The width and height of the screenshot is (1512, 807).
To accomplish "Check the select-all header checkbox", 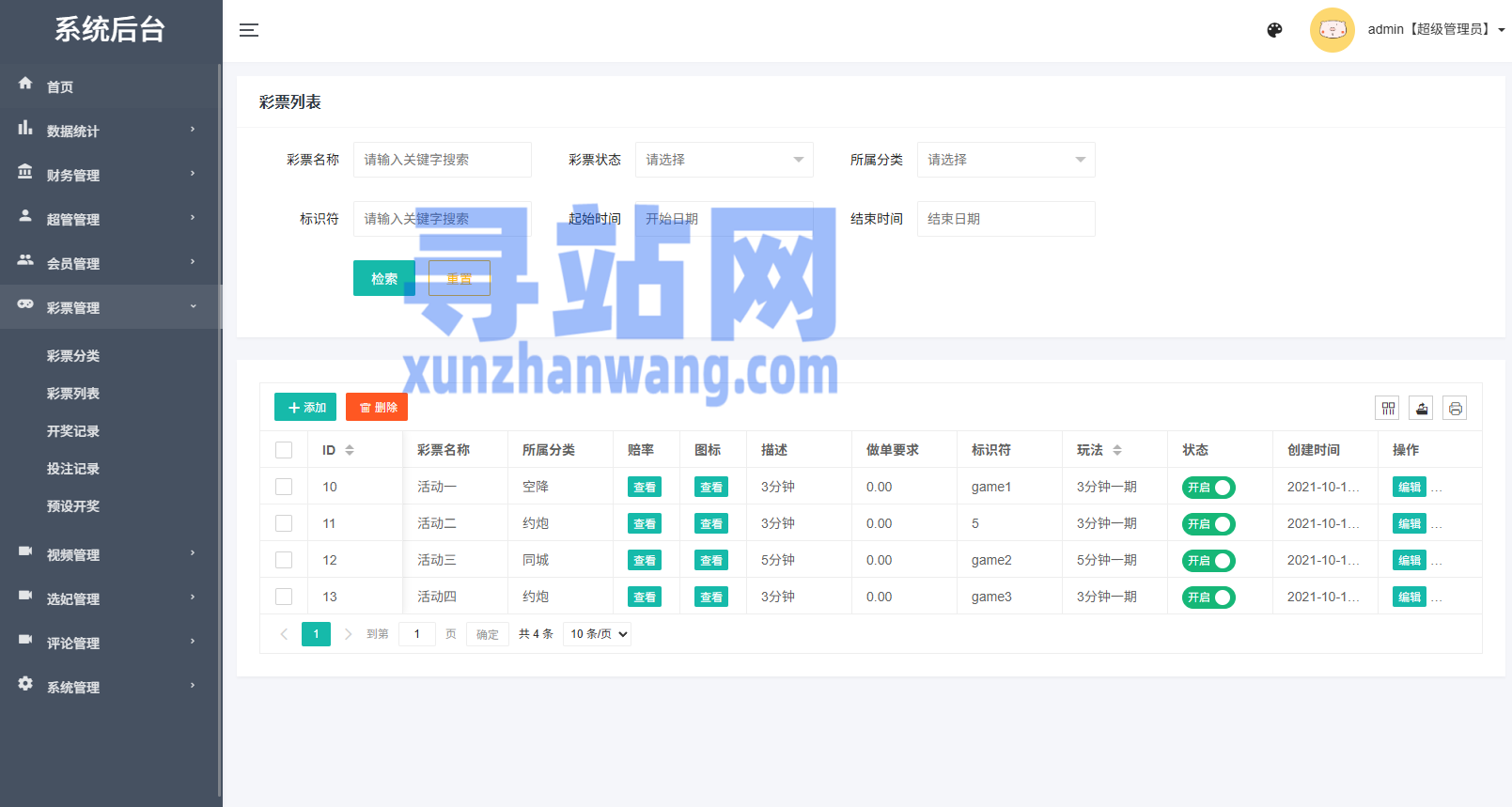I will pyautogui.click(x=284, y=450).
